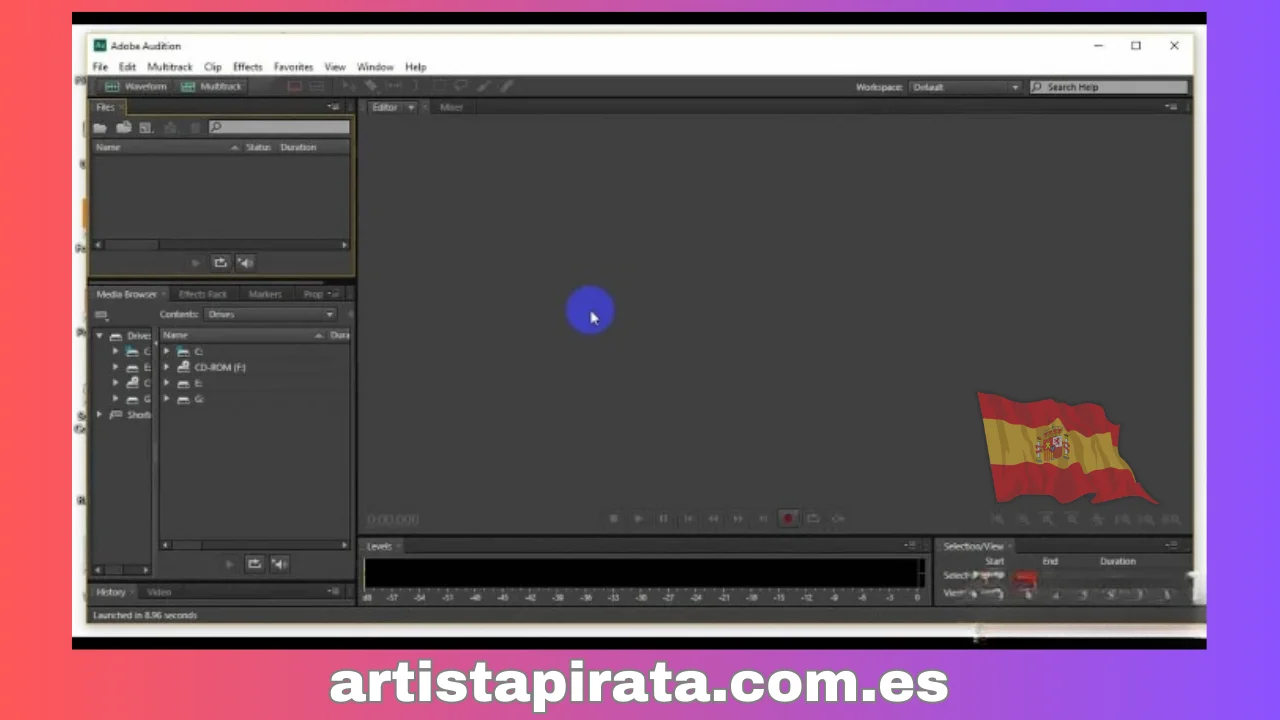Click the Rewind button in the transport
Viewport: 1280px width, 720px height.
tap(714, 519)
